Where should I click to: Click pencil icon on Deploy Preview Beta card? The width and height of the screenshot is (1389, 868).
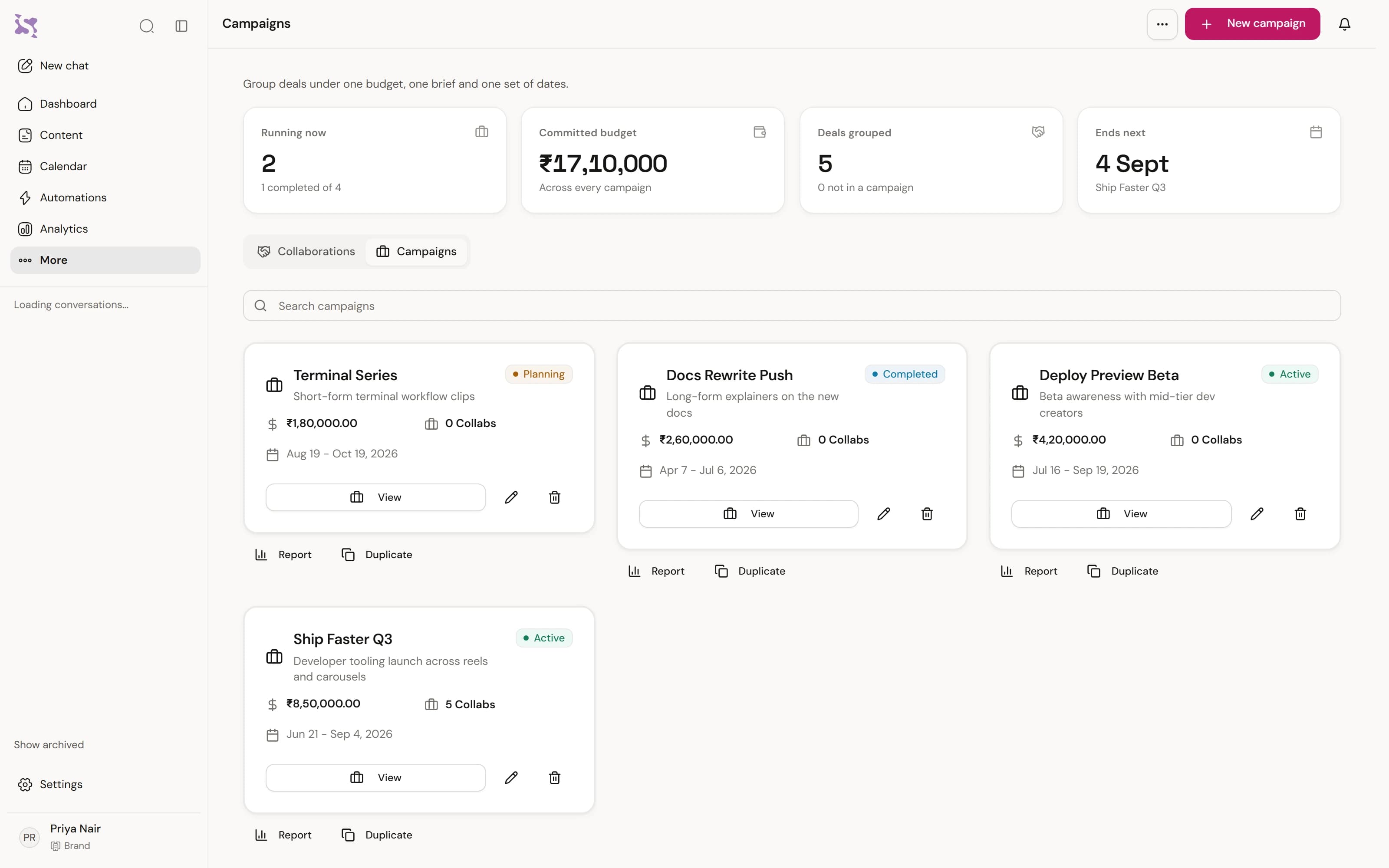tap(1257, 514)
